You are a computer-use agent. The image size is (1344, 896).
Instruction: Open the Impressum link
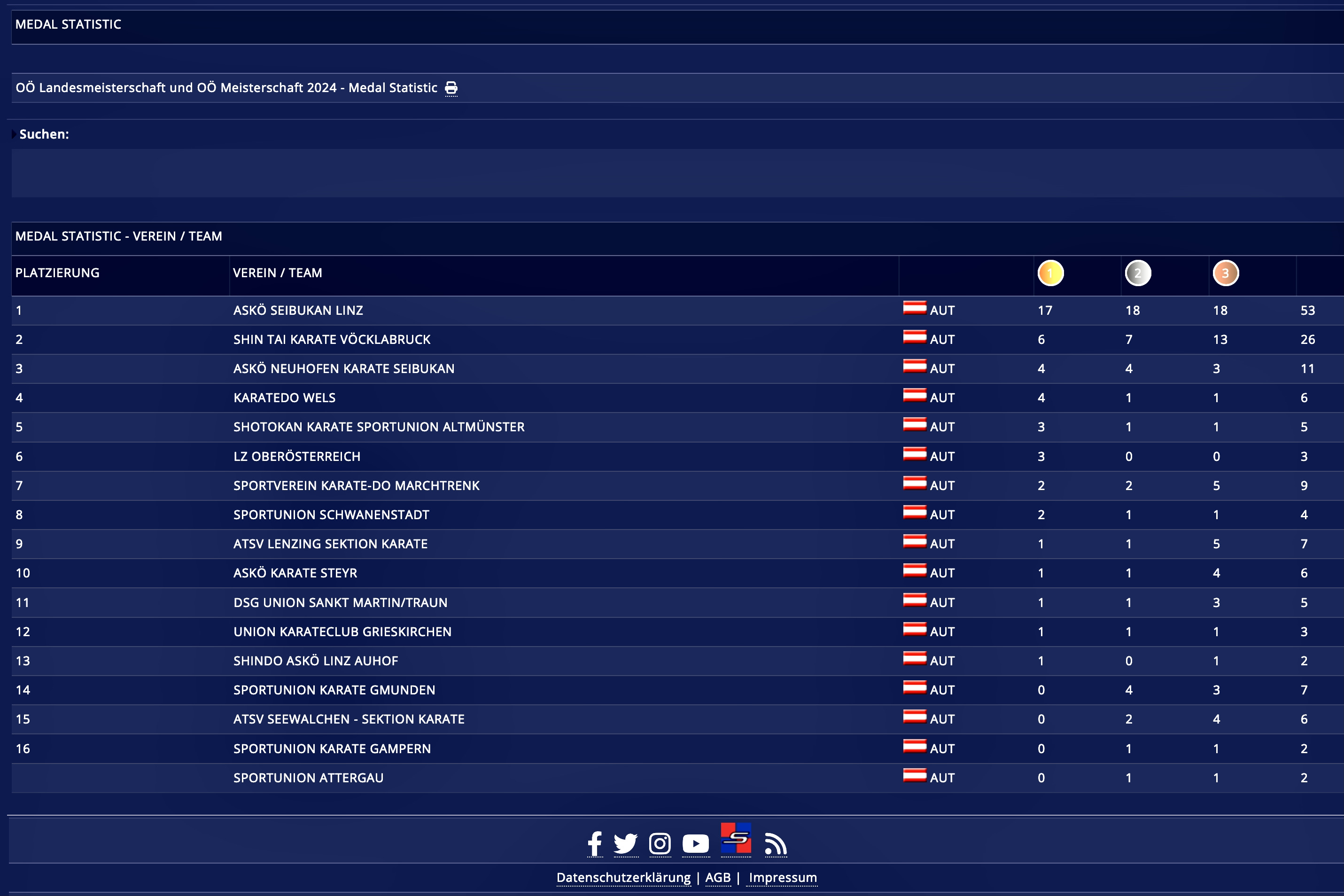pos(783,878)
